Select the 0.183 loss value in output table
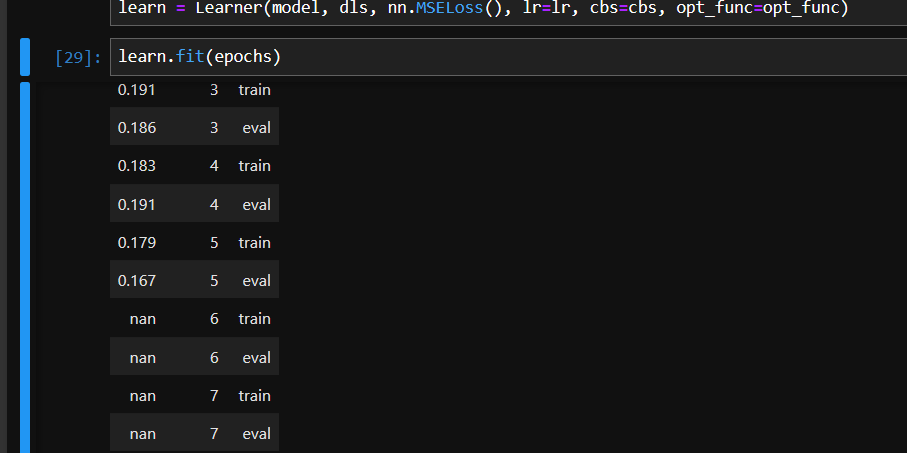The width and height of the screenshot is (907, 453). tap(137, 165)
